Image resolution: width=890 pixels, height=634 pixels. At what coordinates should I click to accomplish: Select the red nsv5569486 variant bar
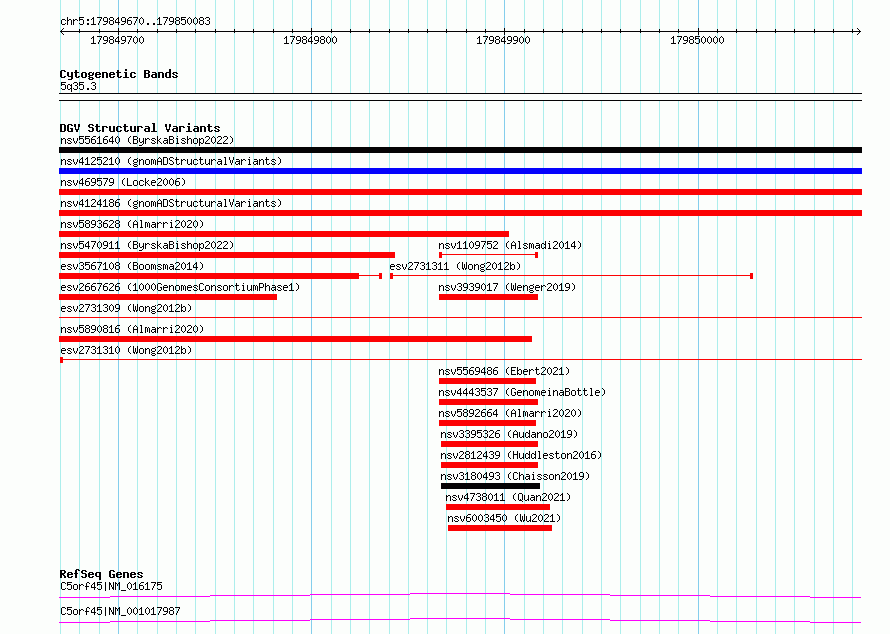pos(488,381)
